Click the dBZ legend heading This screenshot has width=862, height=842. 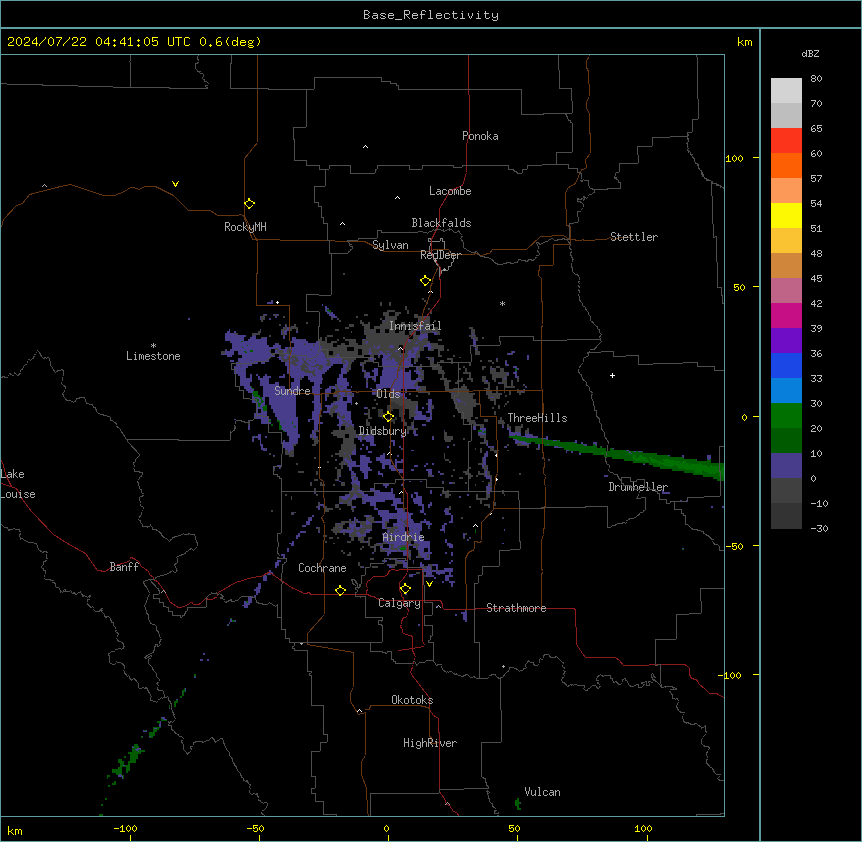(810, 54)
